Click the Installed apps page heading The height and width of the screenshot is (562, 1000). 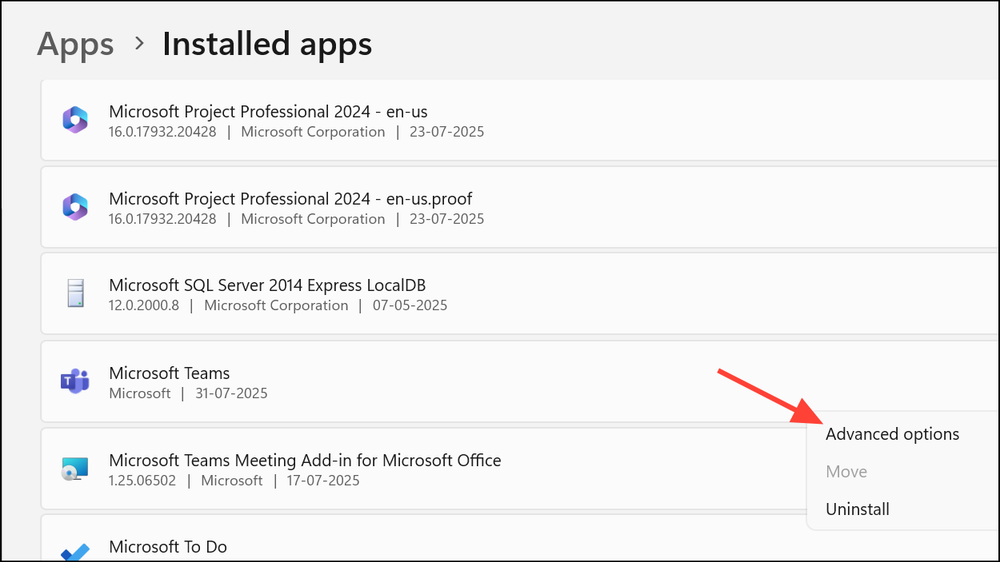tap(267, 44)
